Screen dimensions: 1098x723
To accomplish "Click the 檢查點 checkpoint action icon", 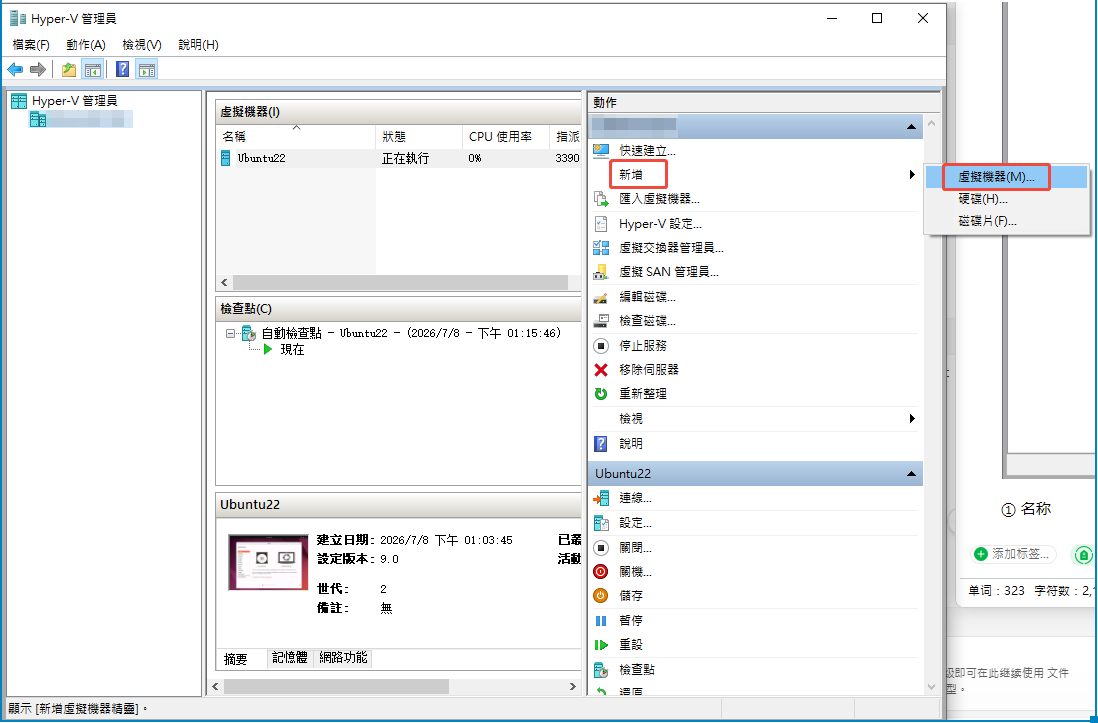I will pos(601,670).
